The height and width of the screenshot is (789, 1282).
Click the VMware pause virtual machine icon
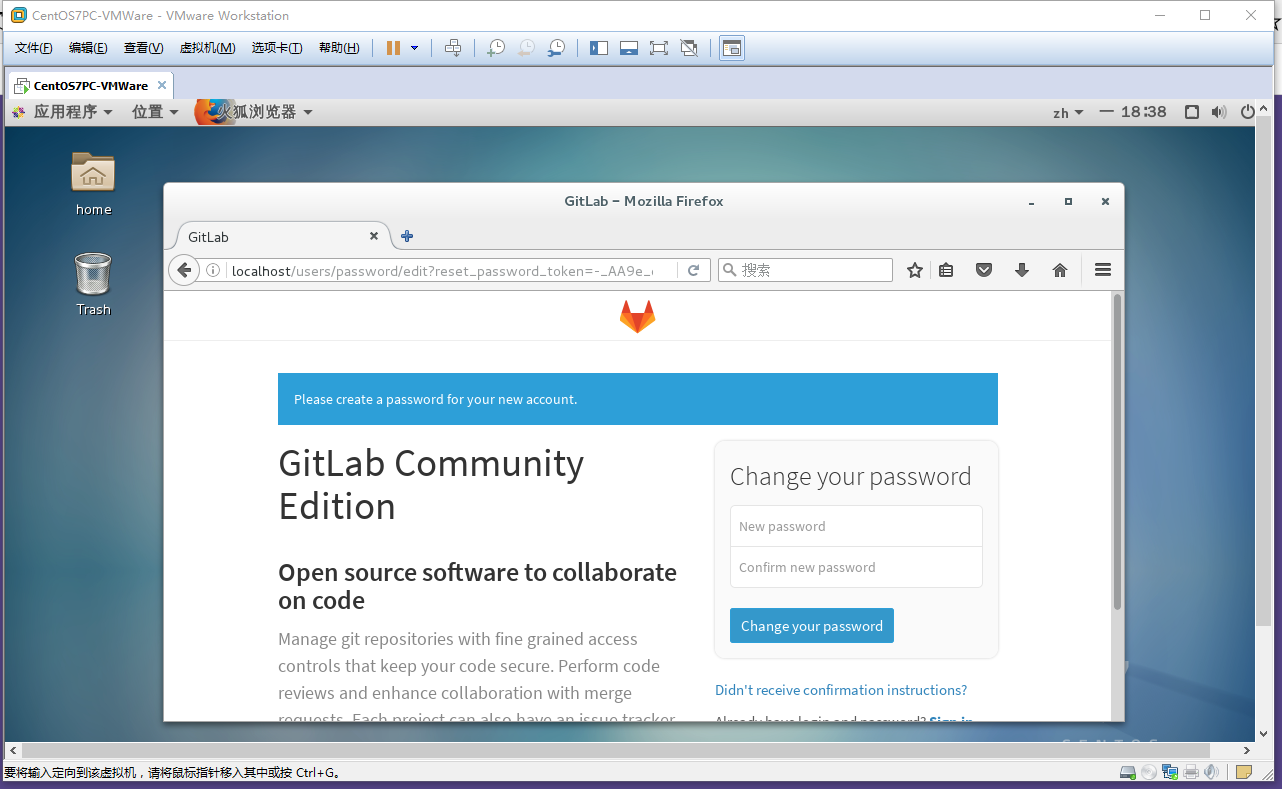tap(393, 48)
